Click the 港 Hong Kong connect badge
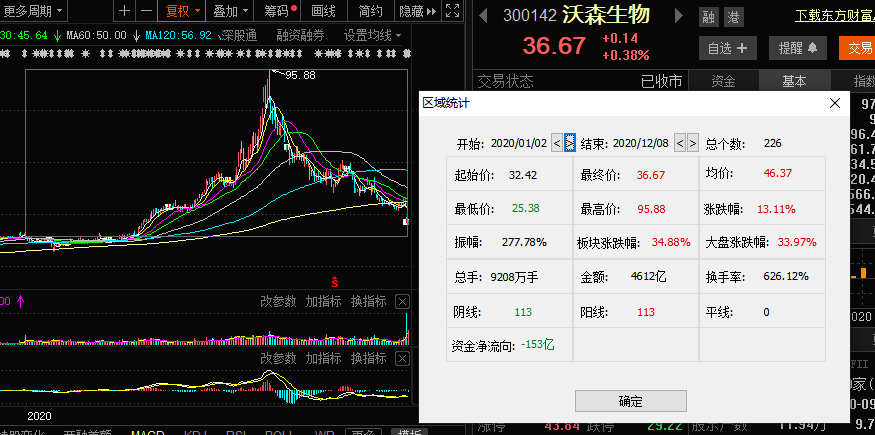Screen dimensions: 875x435 pyautogui.click(x=733, y=17)
